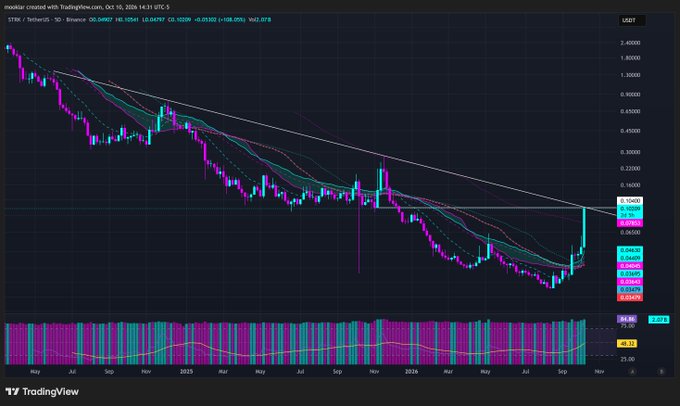Click the round button right of auto-scale A

pyautogui.click(x=661, y=372)
